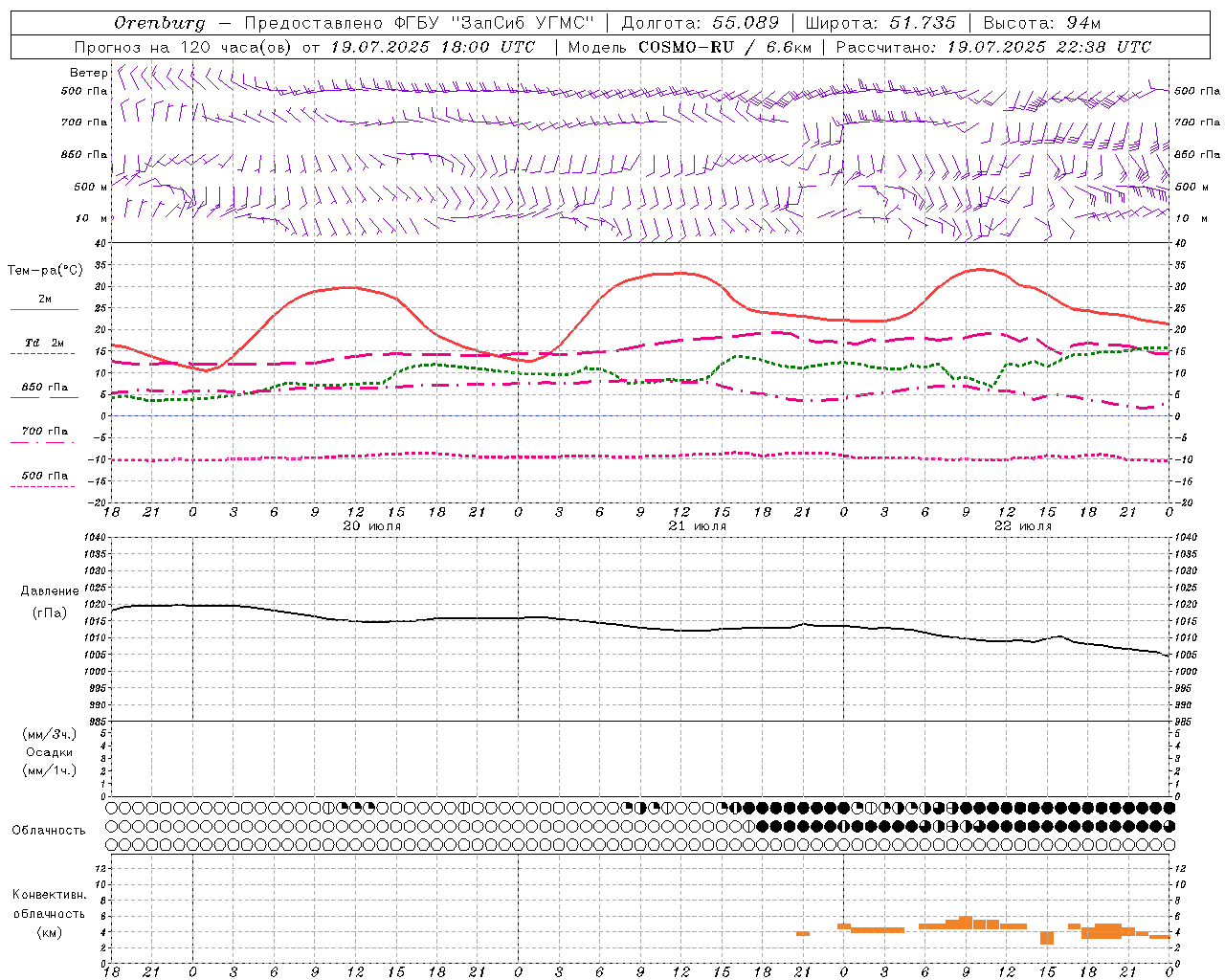Click the 'Orenburg' station title

[159, 23]
